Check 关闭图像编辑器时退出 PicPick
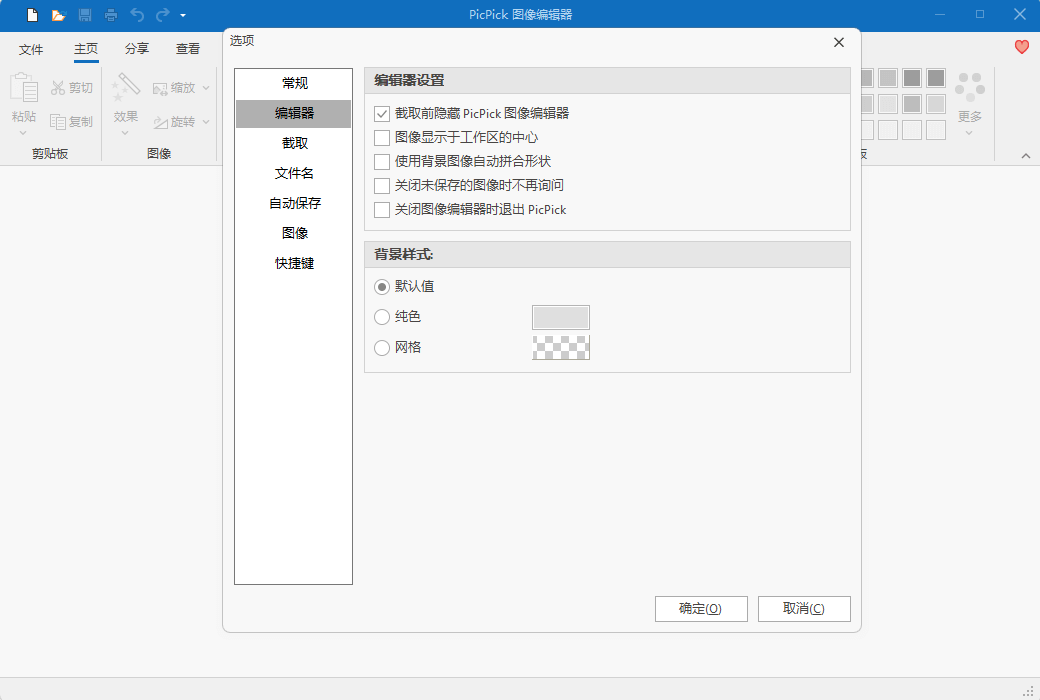The image size is (1040, 700). [381, 210]
